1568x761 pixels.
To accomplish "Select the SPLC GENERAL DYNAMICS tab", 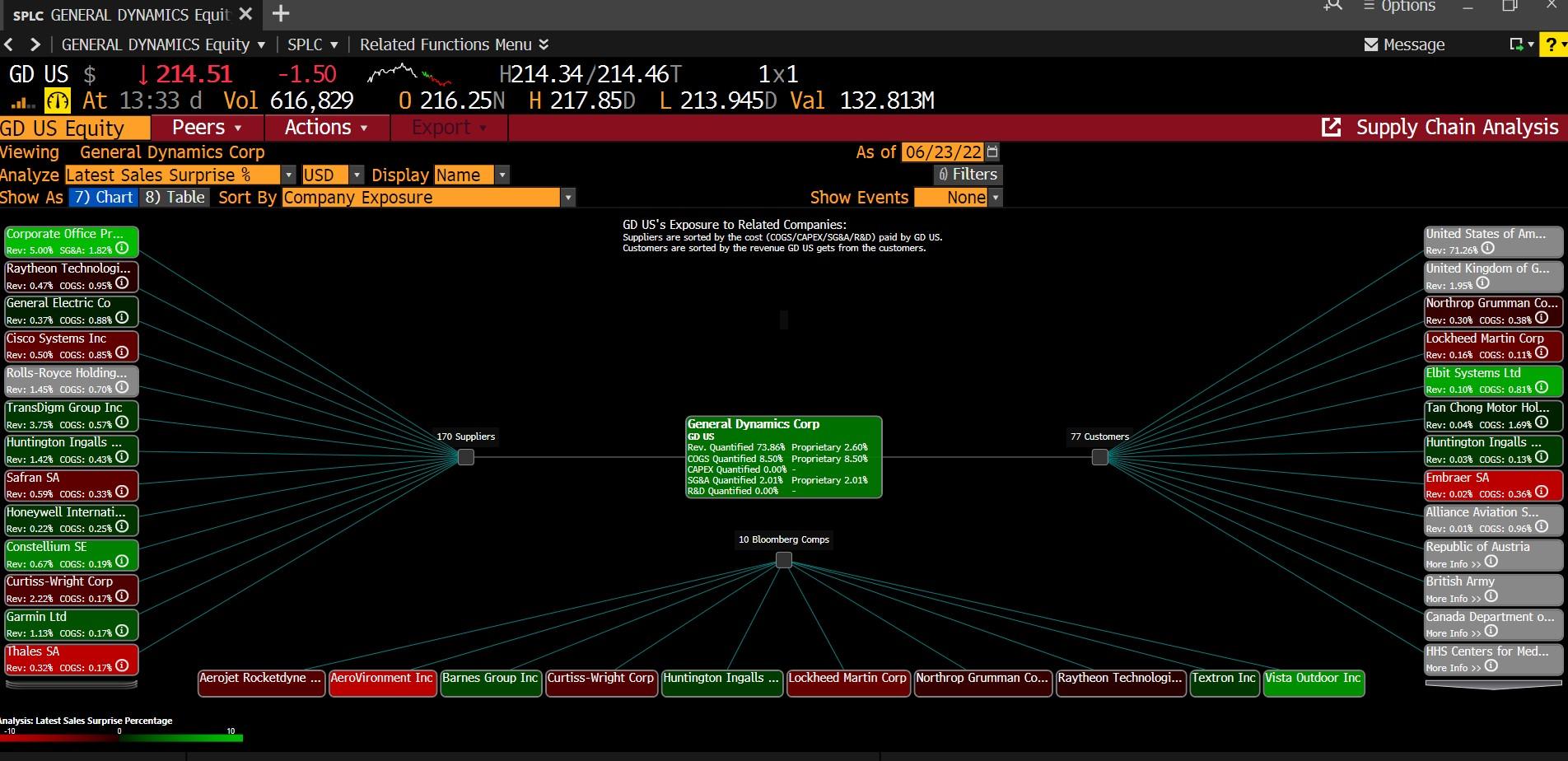I will click(x=124, y=14).
